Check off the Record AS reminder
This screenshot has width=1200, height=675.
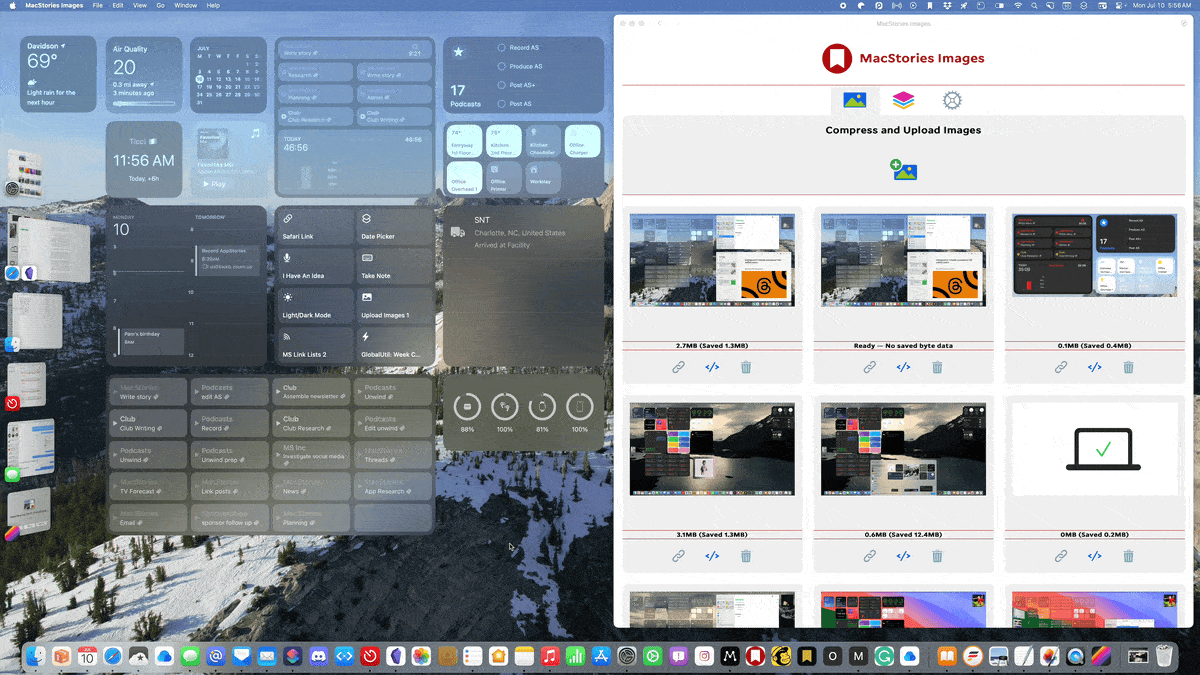tap(501, 48)
